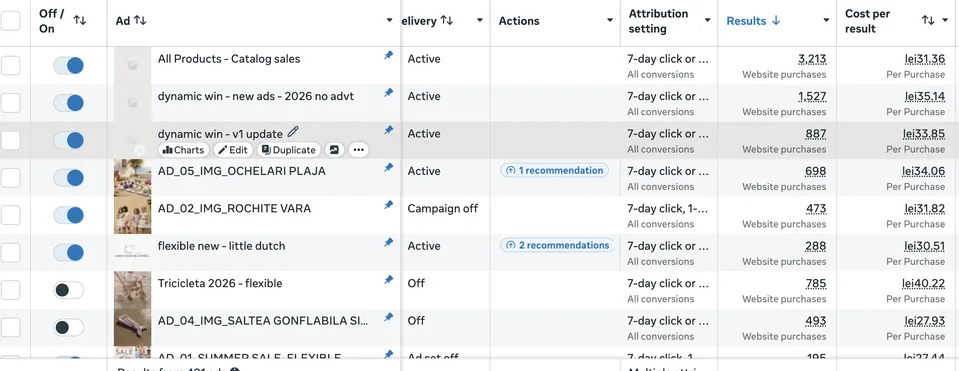The height and width of the screenshot is (371, 959).
Task: Sort by Delivery column arrows
Action: click(x=447, y=21)
